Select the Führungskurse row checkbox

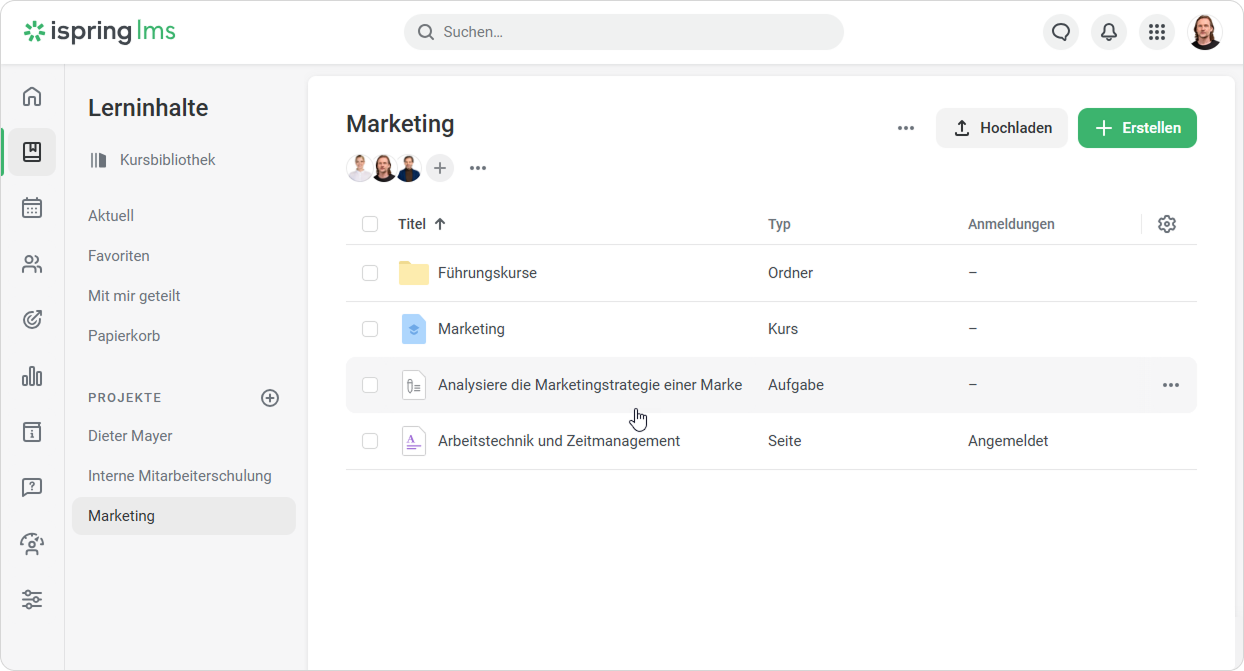[370, 273]
